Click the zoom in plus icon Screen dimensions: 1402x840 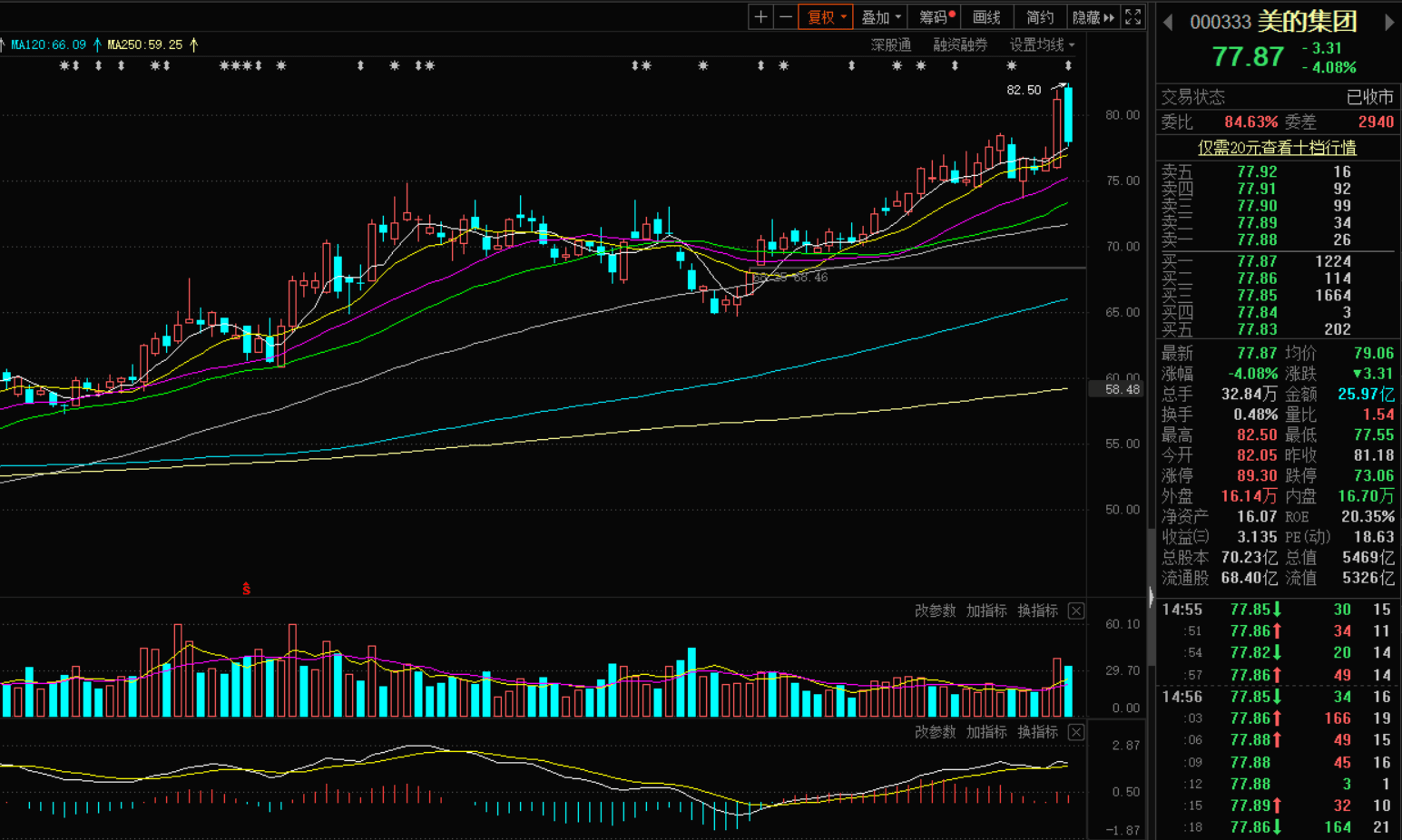760,17
